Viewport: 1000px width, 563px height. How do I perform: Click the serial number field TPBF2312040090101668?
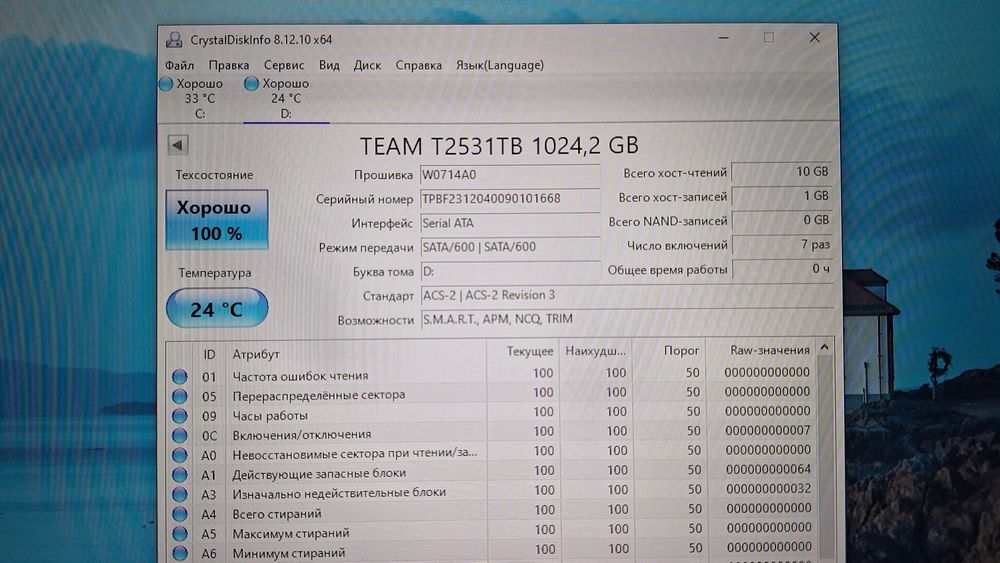pos(510,199)
